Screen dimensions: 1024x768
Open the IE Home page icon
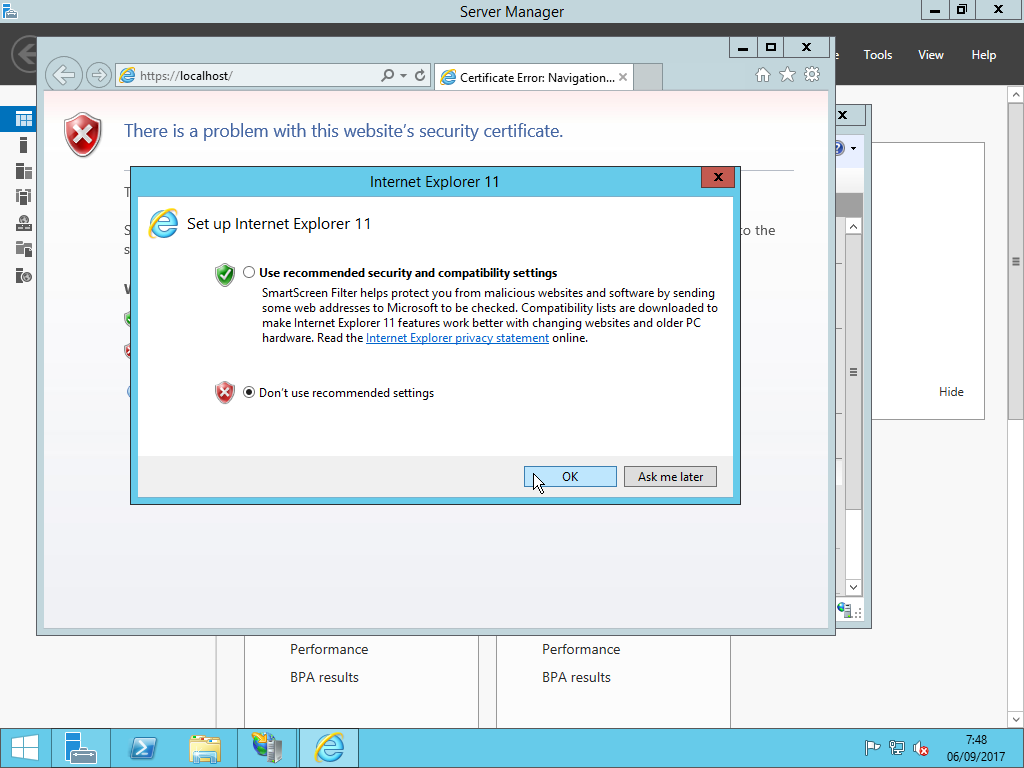click(x=763, y=74)
